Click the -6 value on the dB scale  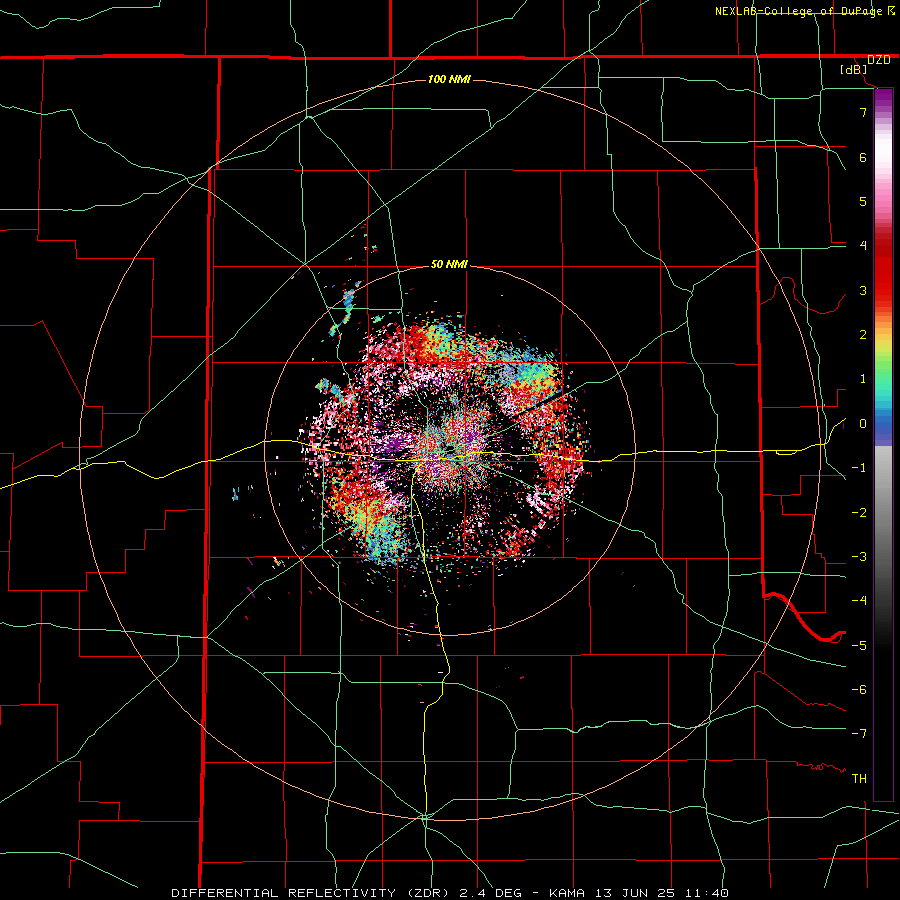click(x=859, y=690)
